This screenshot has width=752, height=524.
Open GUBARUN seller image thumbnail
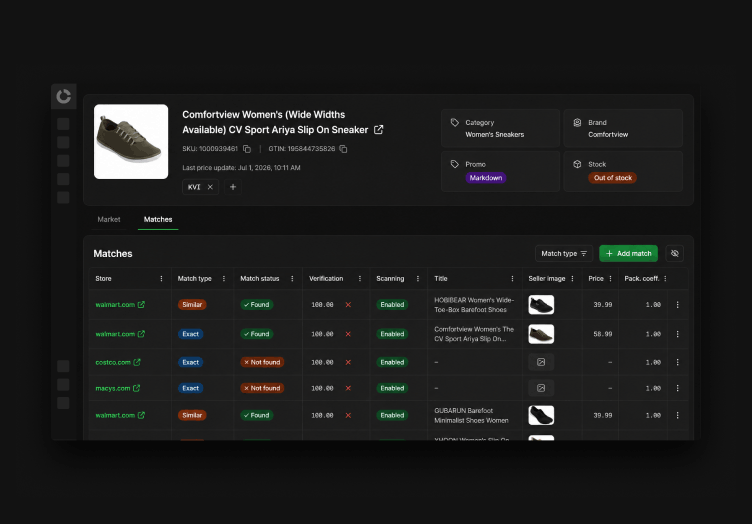point(541,416)
